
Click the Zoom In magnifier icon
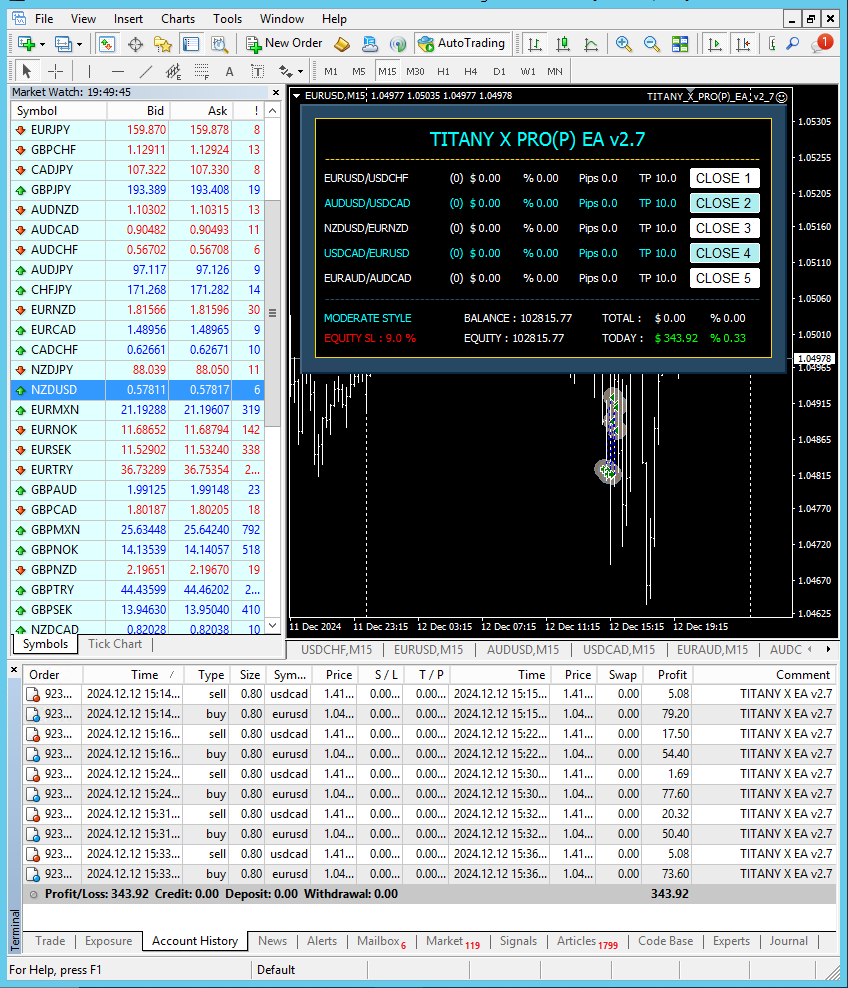(624, 44)
